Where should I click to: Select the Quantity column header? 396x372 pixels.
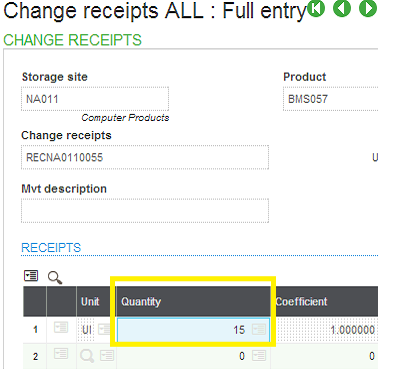point(193,301)
